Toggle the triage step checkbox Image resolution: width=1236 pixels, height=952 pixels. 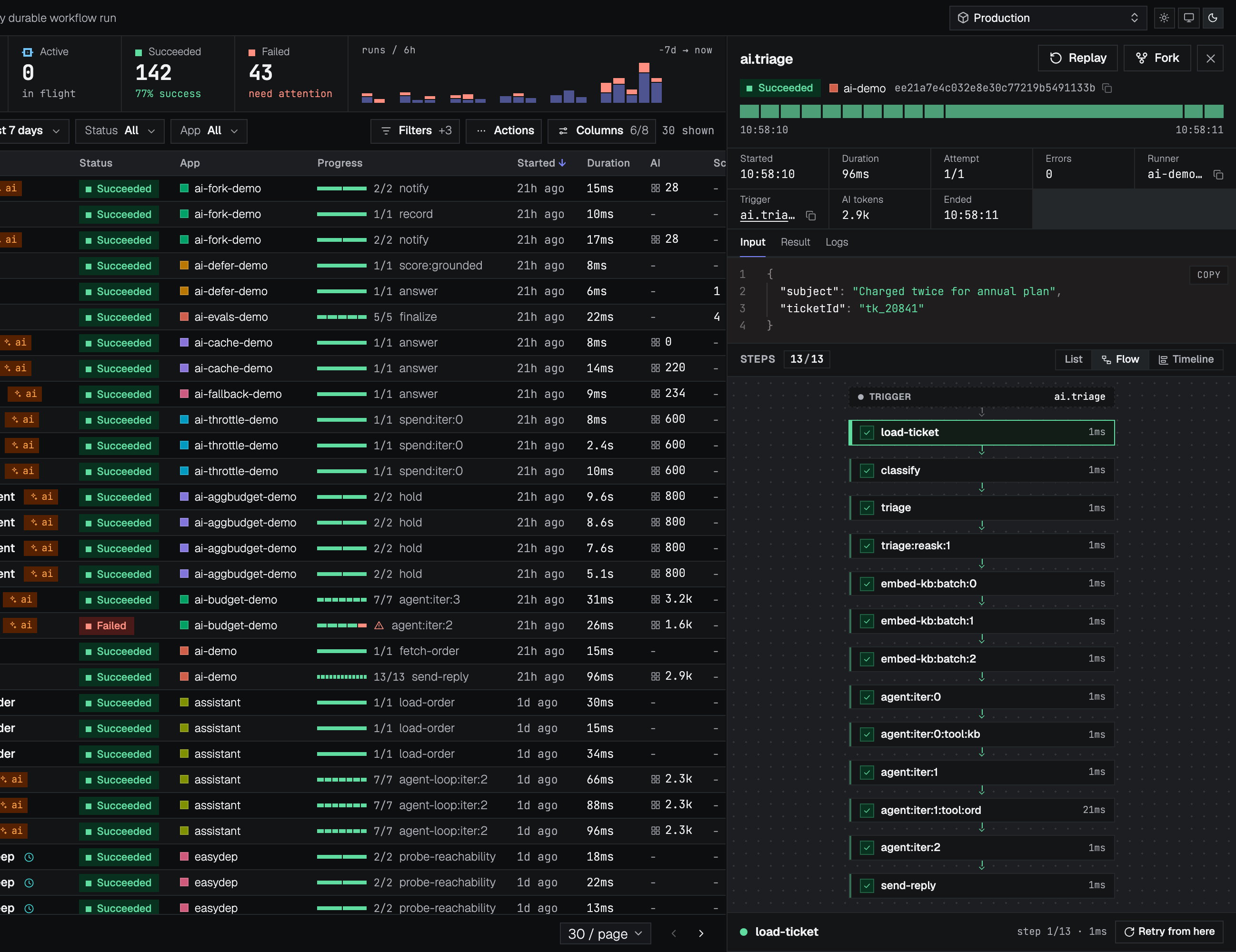pyautogui.click(x=867, y=508)
